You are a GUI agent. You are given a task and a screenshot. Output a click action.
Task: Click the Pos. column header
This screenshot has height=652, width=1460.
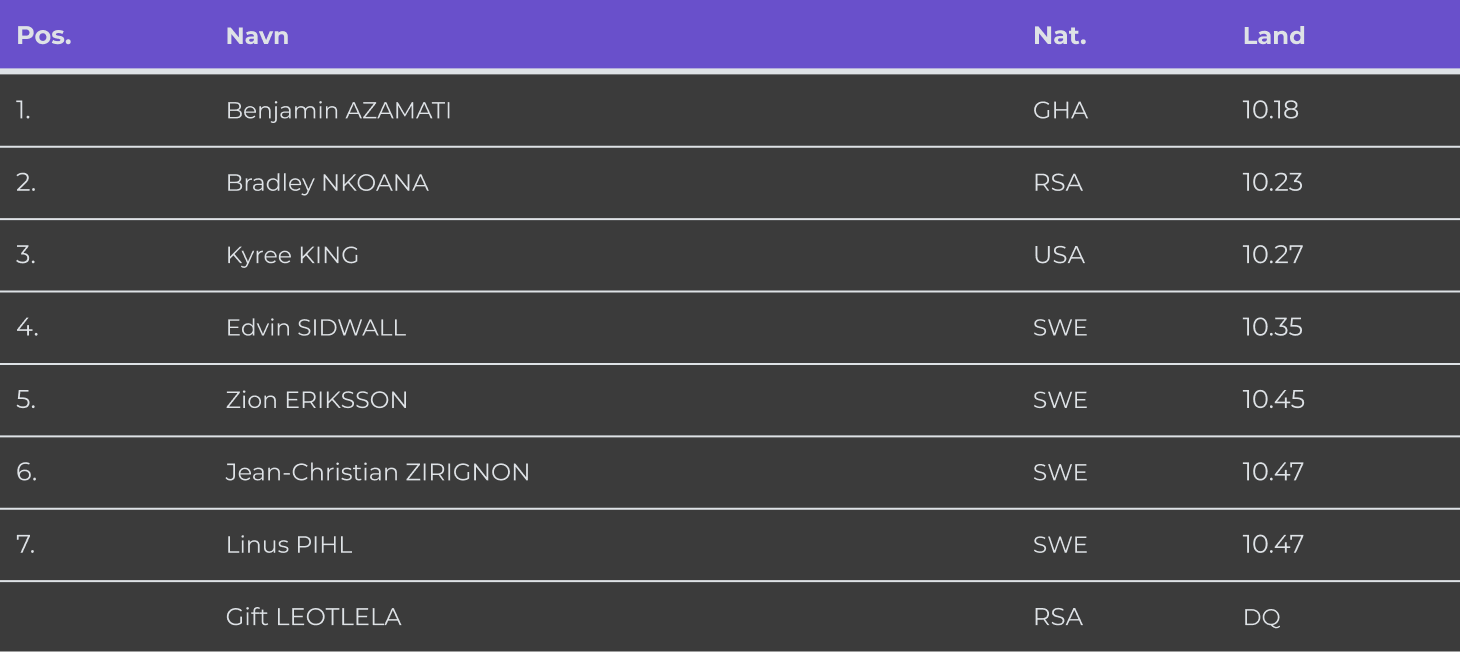[x=44, y=36]
